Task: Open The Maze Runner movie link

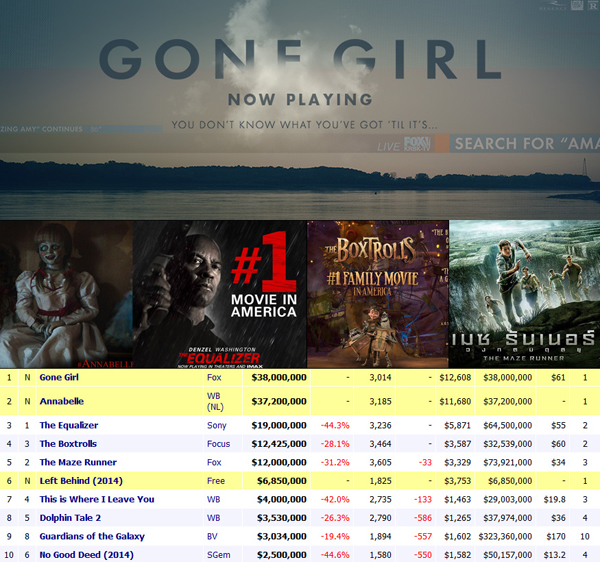Action: point(78,462)
